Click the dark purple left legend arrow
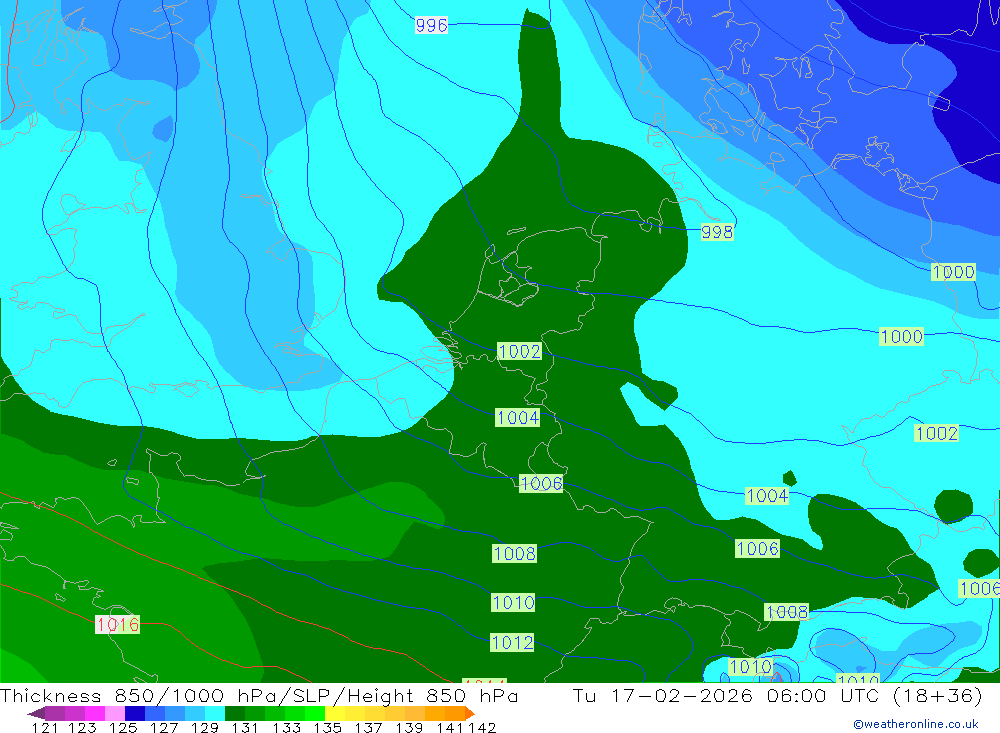1000x733 pixels. click(36, 714)
